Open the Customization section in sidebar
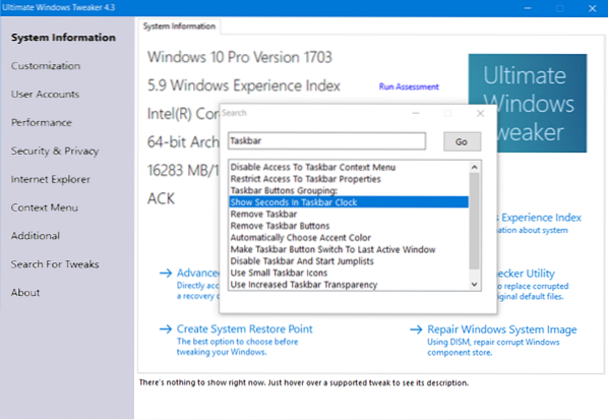This screenshot has height=420, width=608. coord(46,66)
